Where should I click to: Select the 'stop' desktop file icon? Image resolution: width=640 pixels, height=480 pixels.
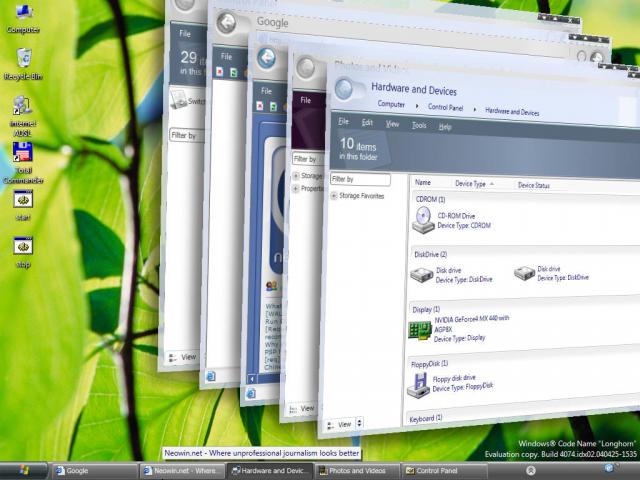pos(23,252)
